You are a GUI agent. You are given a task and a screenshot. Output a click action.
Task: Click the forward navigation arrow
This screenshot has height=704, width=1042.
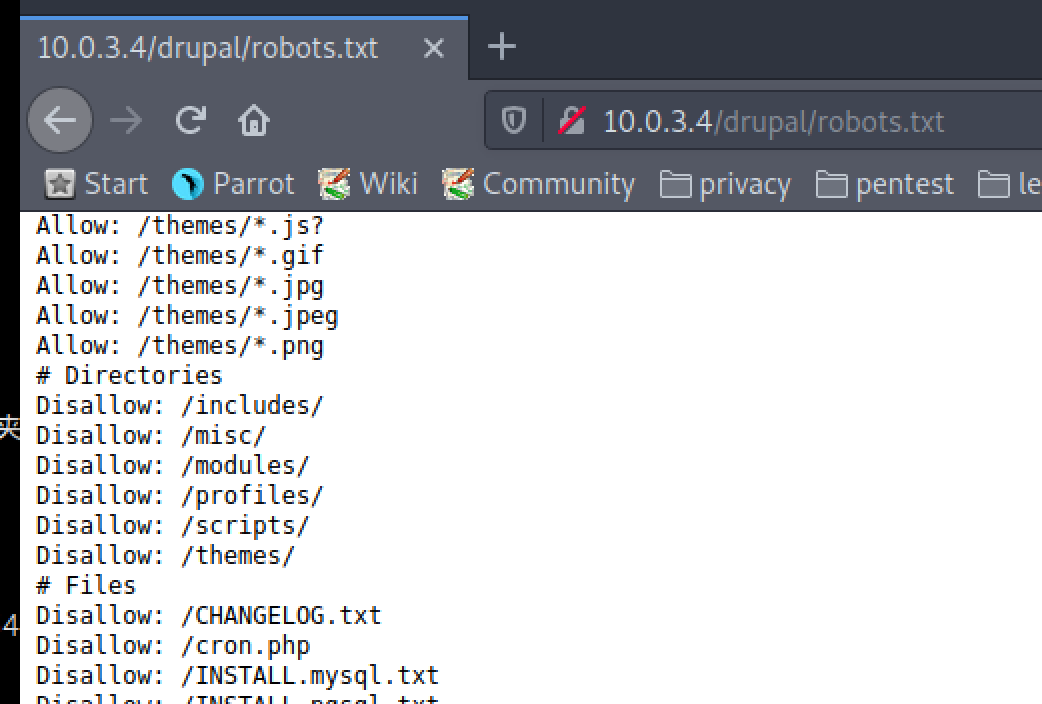click(x=126, y=121)
